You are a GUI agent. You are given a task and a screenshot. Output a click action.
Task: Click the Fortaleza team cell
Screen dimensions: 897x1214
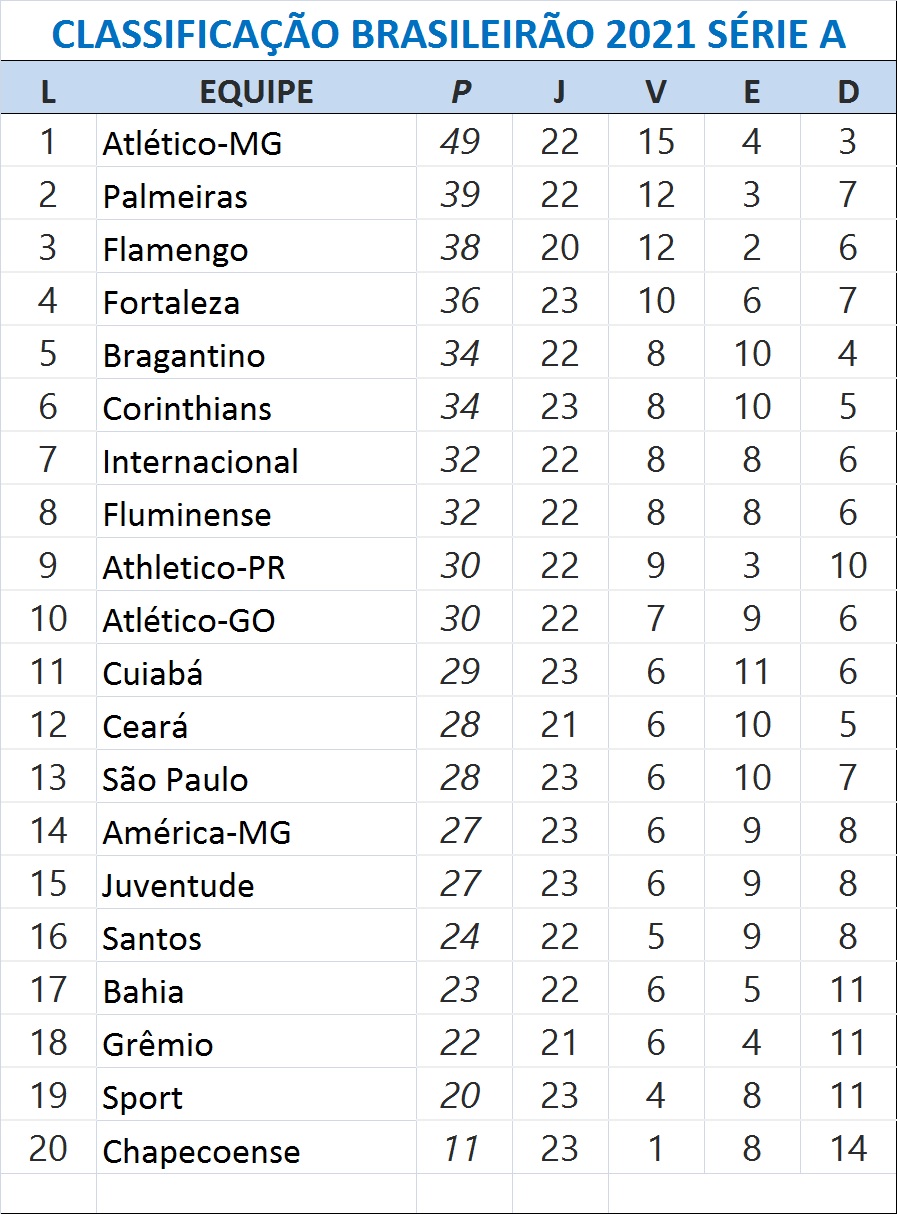pos(171,303)
